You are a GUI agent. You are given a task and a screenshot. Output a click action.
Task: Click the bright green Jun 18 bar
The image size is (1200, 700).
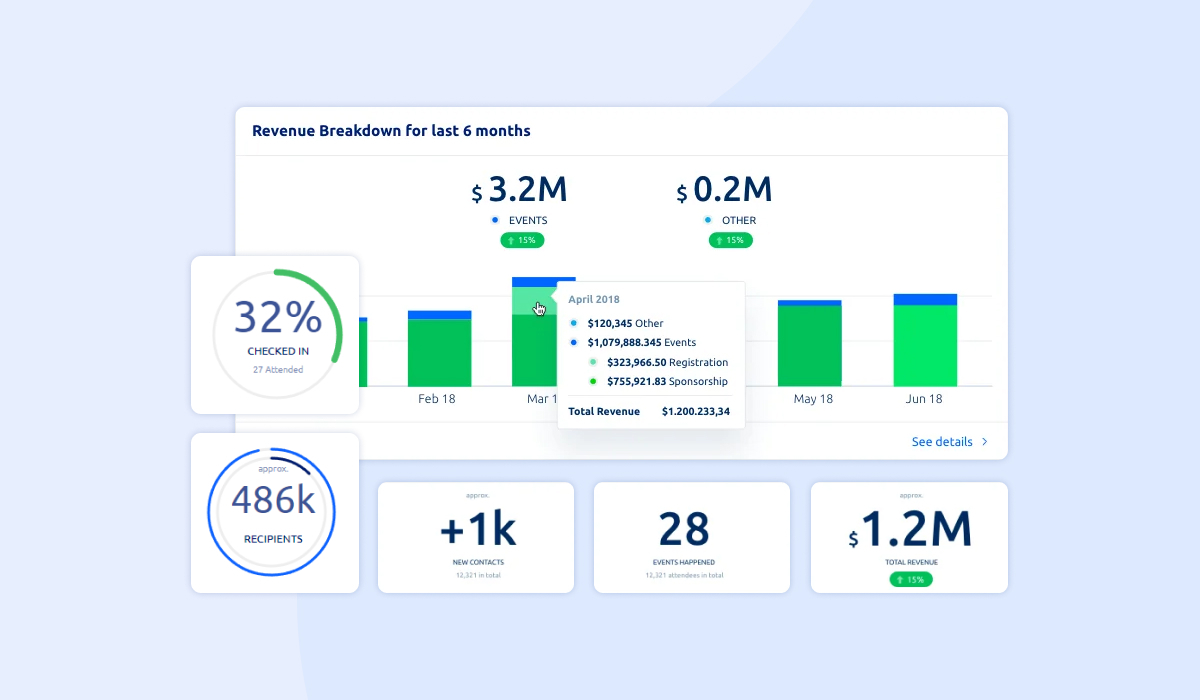pos(925,345)
